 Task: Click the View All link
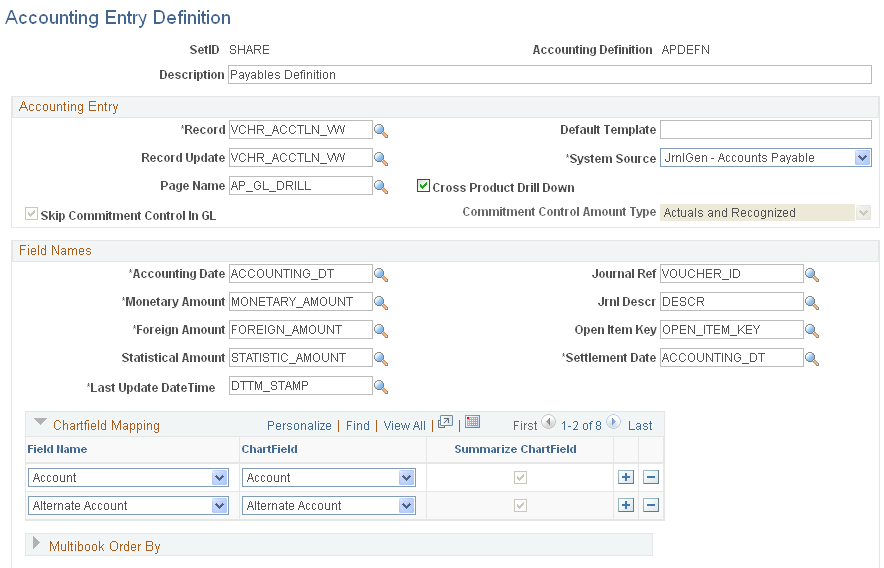coord(405,426)
